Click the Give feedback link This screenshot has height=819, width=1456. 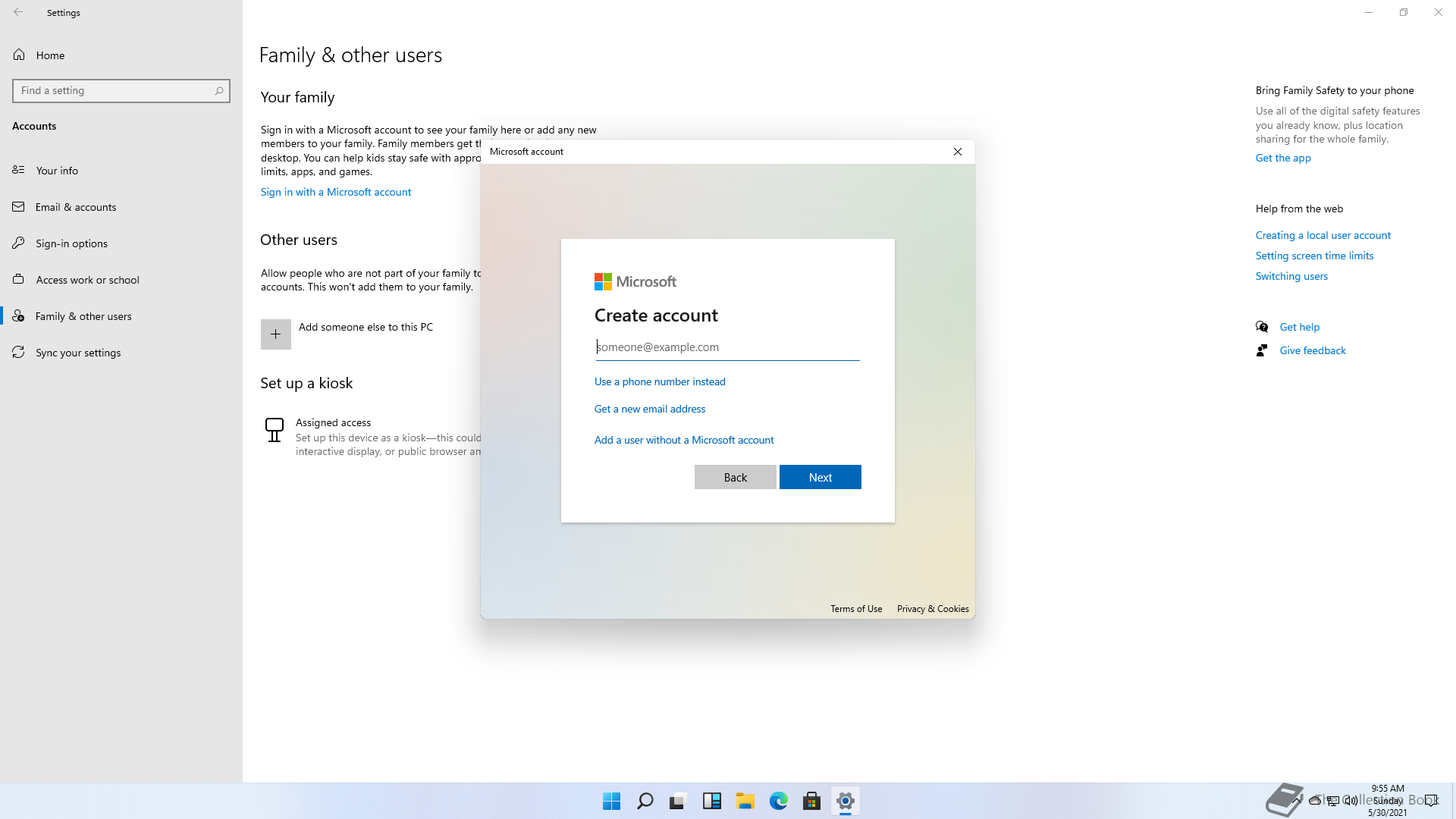[x=1313, y=350]
